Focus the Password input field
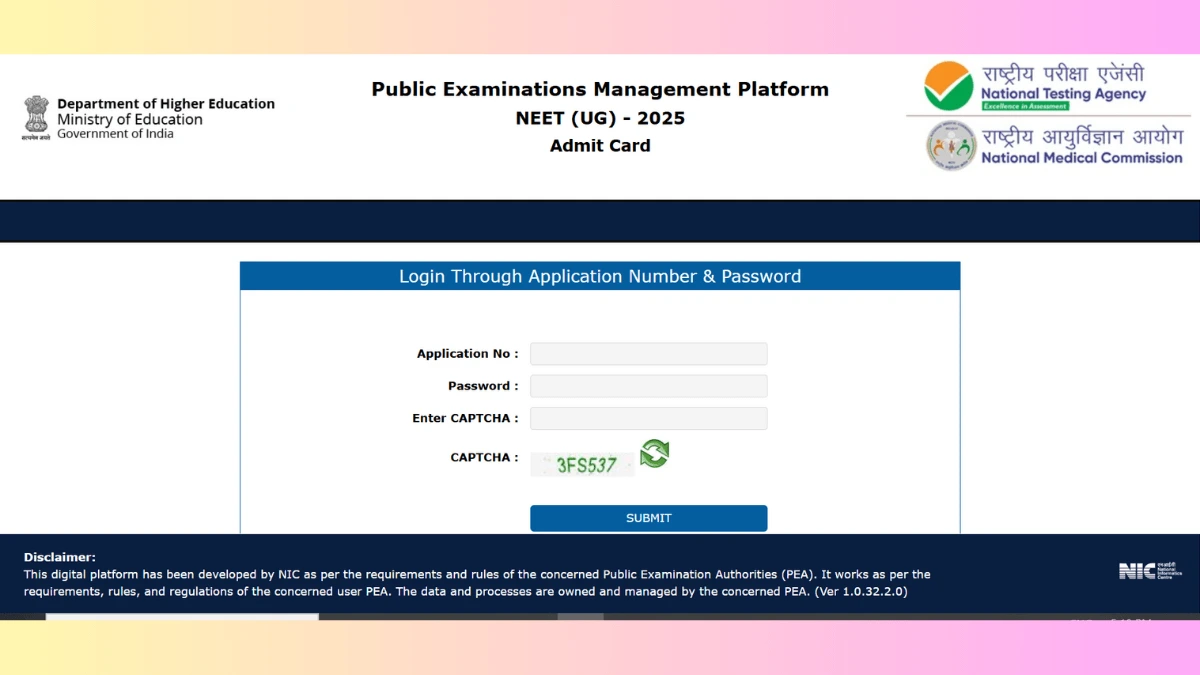1200x675 pixels. [649, 386]
